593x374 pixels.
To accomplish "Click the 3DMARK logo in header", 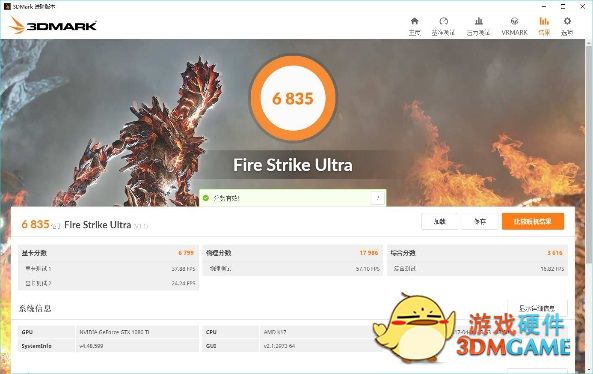I will pos(53,25).
